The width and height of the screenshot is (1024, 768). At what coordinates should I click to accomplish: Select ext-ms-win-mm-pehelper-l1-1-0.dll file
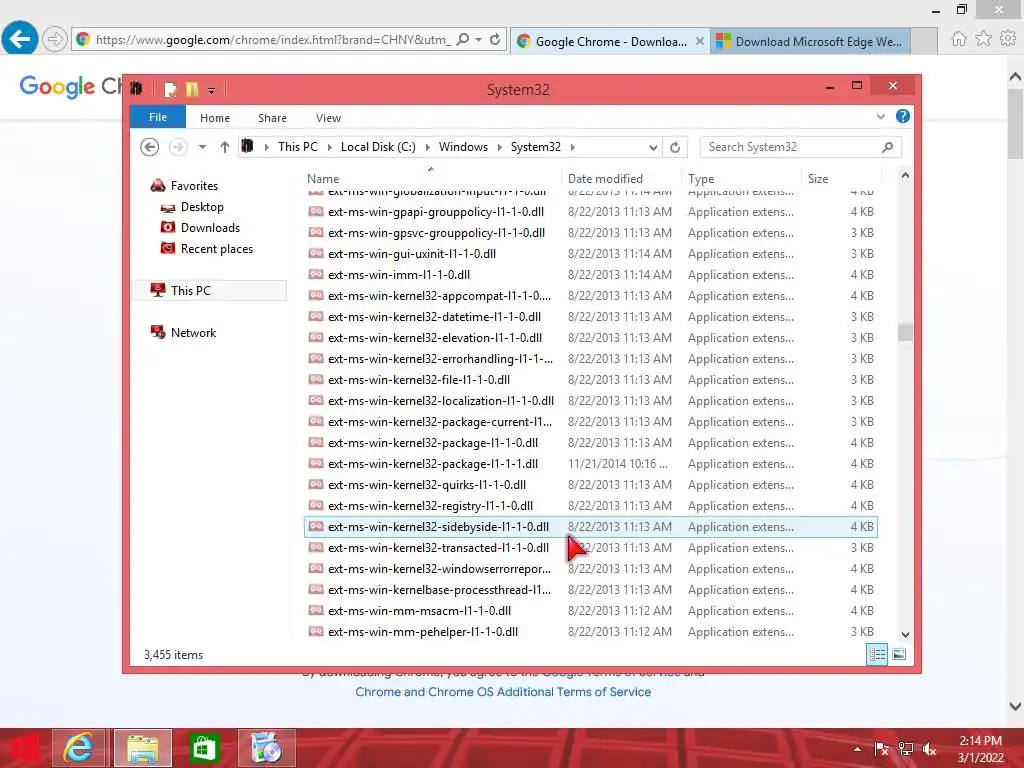coord(590,632)
